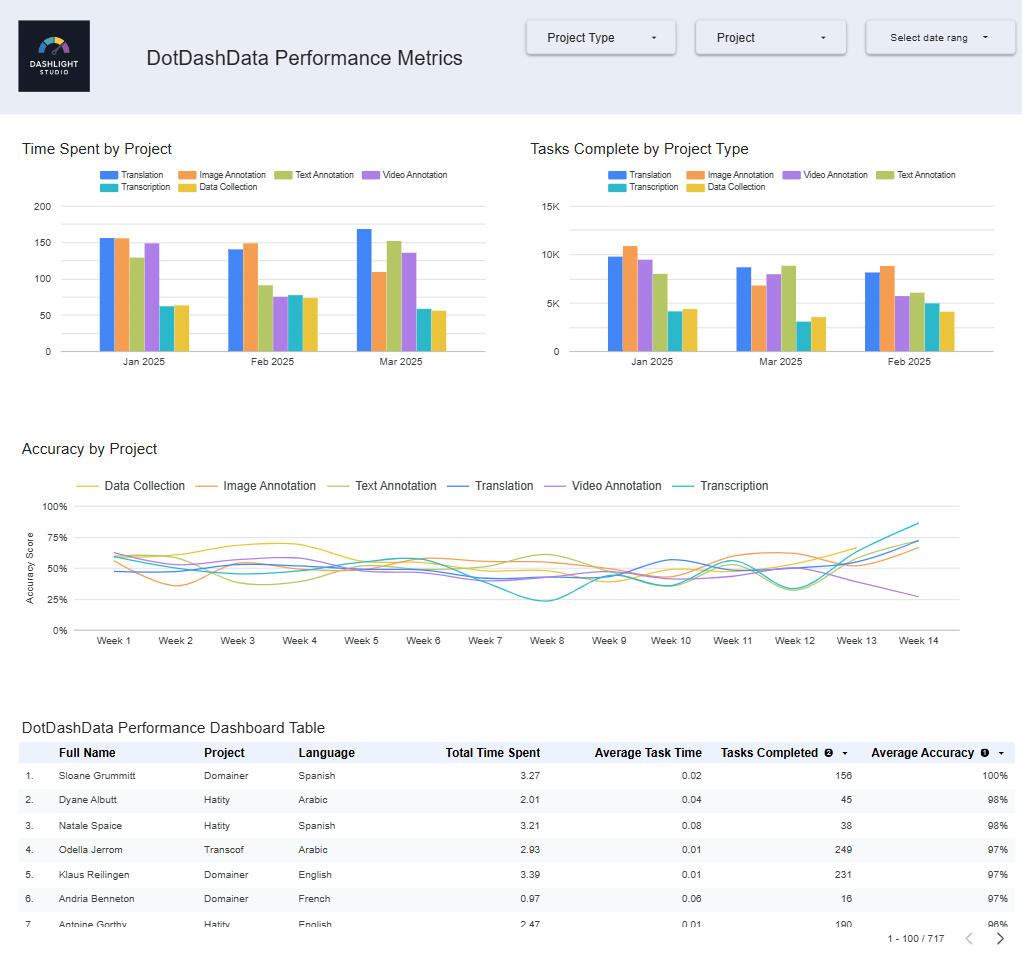Sort table by Full Name column
Viewport: 1022px width, 955px height.
(x=87, y=753)
